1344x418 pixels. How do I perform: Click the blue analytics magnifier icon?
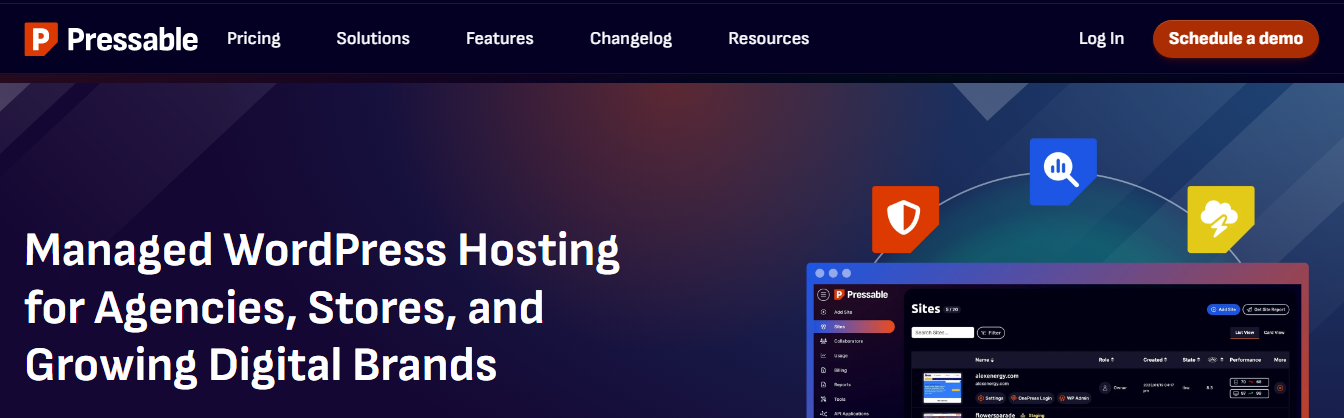tap(1062, 171)
